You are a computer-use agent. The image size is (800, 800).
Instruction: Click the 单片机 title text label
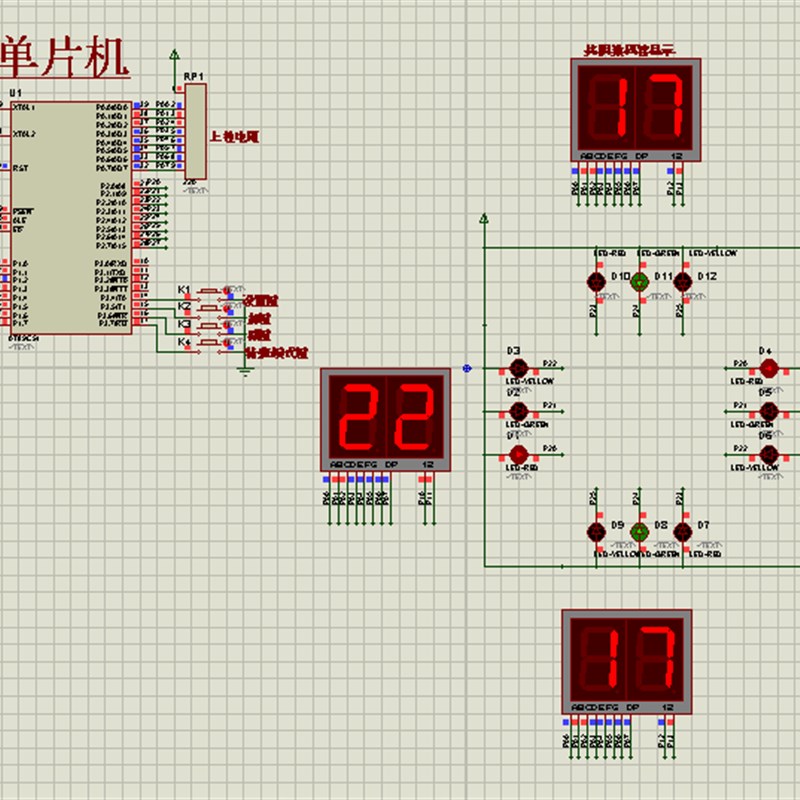pos(63,58)
